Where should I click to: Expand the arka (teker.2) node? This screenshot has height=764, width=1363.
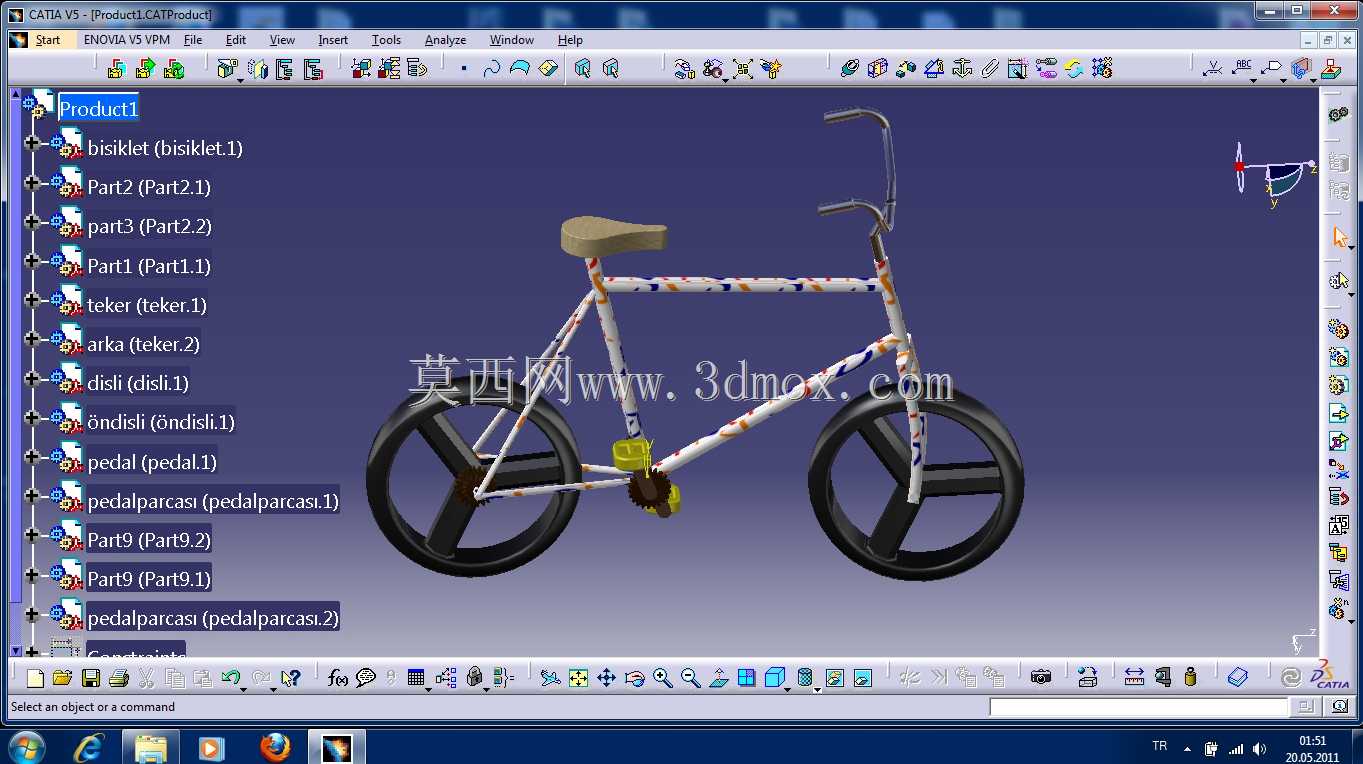[x=32, y=339]
